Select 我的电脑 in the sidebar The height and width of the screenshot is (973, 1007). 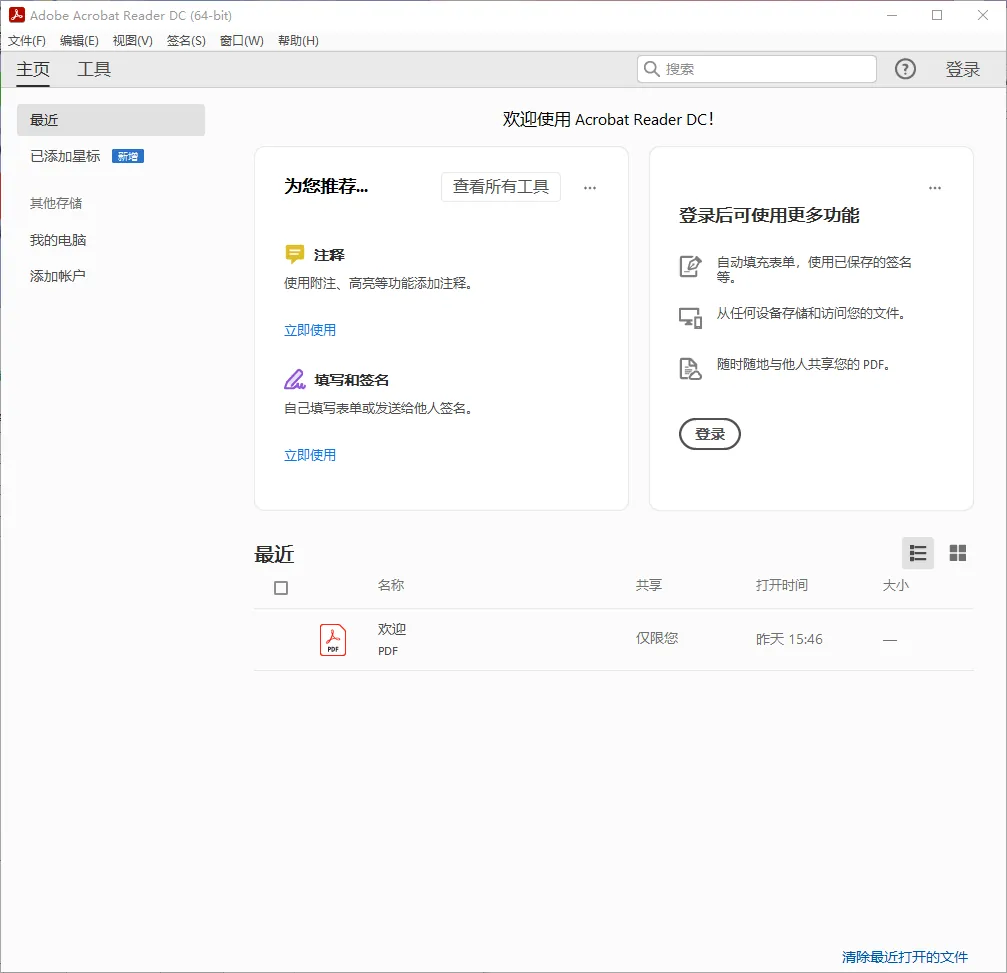point(58,240)
